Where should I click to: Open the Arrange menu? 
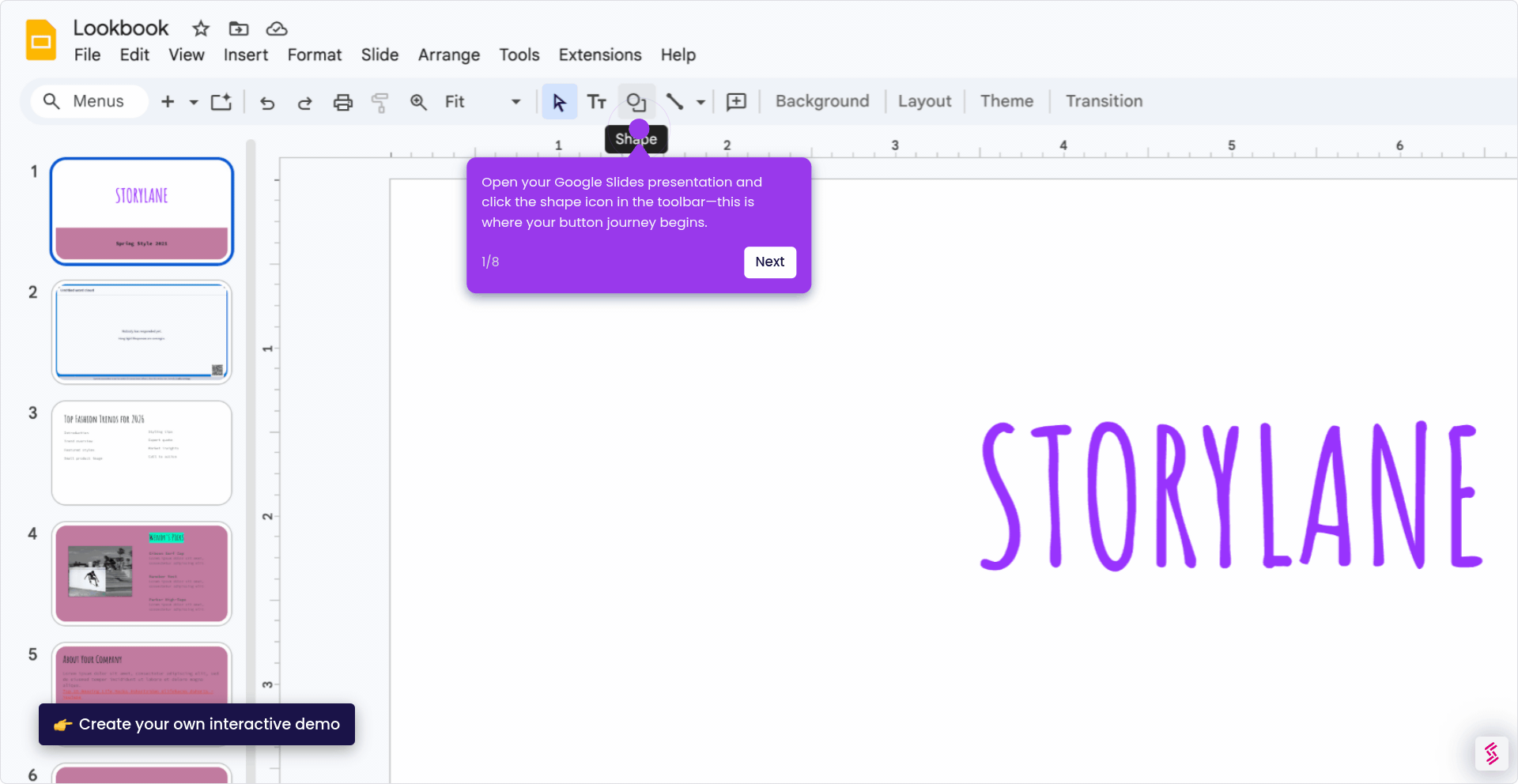pyautogui.click(x=449, y=55)
